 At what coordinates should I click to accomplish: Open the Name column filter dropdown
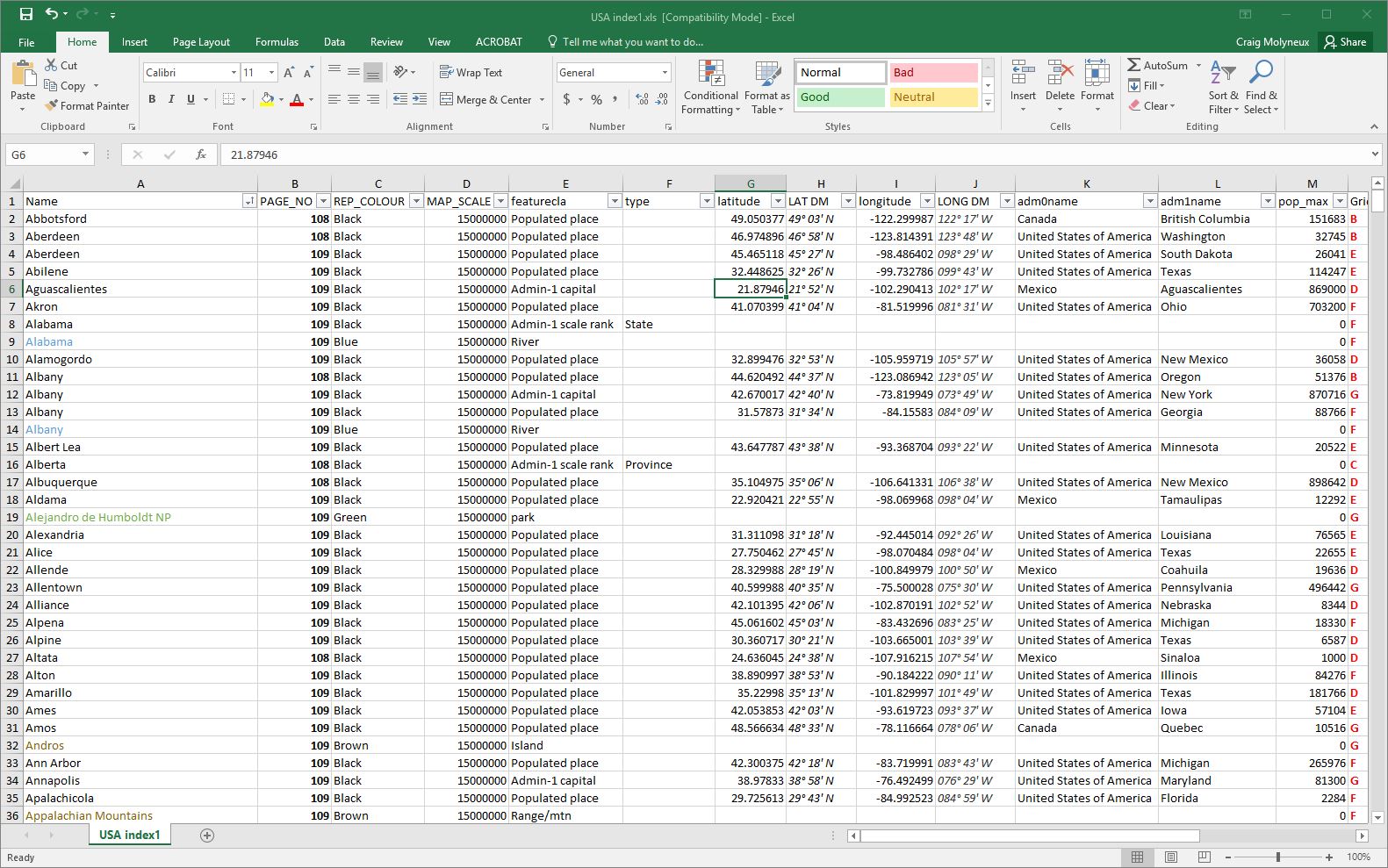(249, 201)
